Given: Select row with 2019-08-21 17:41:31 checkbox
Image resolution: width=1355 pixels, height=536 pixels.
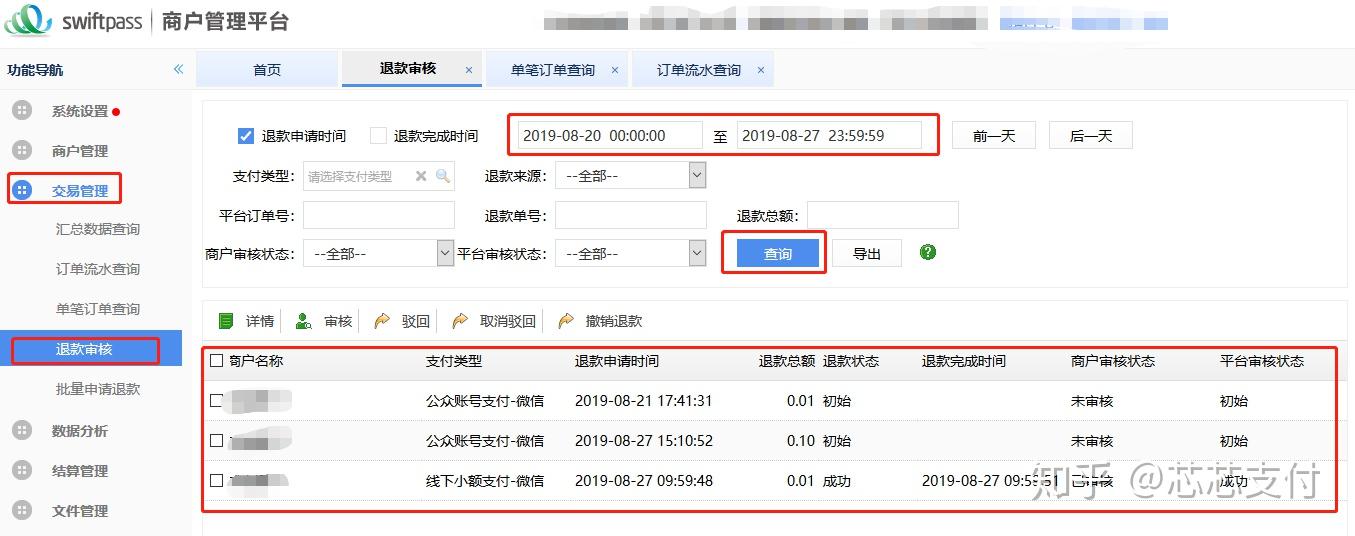Looking at the screenshot, I should 217,401.
